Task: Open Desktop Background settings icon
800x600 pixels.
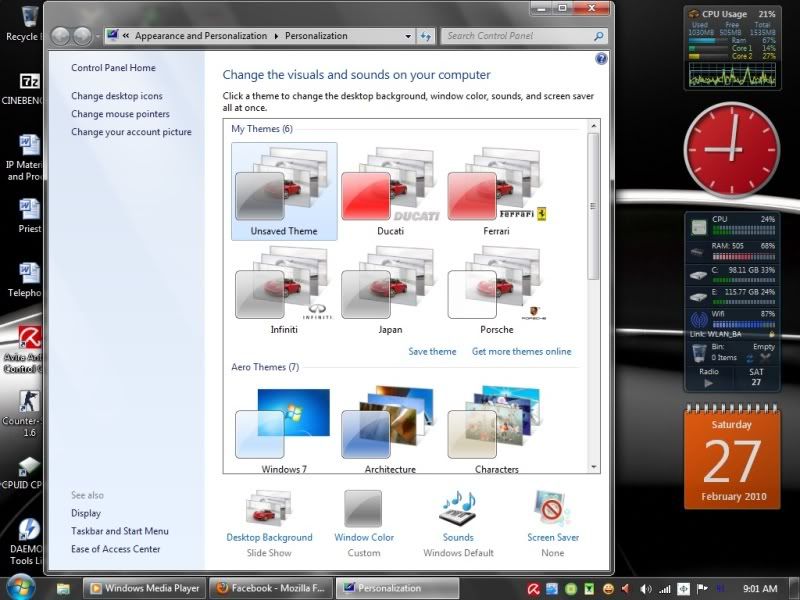Action: (269, 508)
